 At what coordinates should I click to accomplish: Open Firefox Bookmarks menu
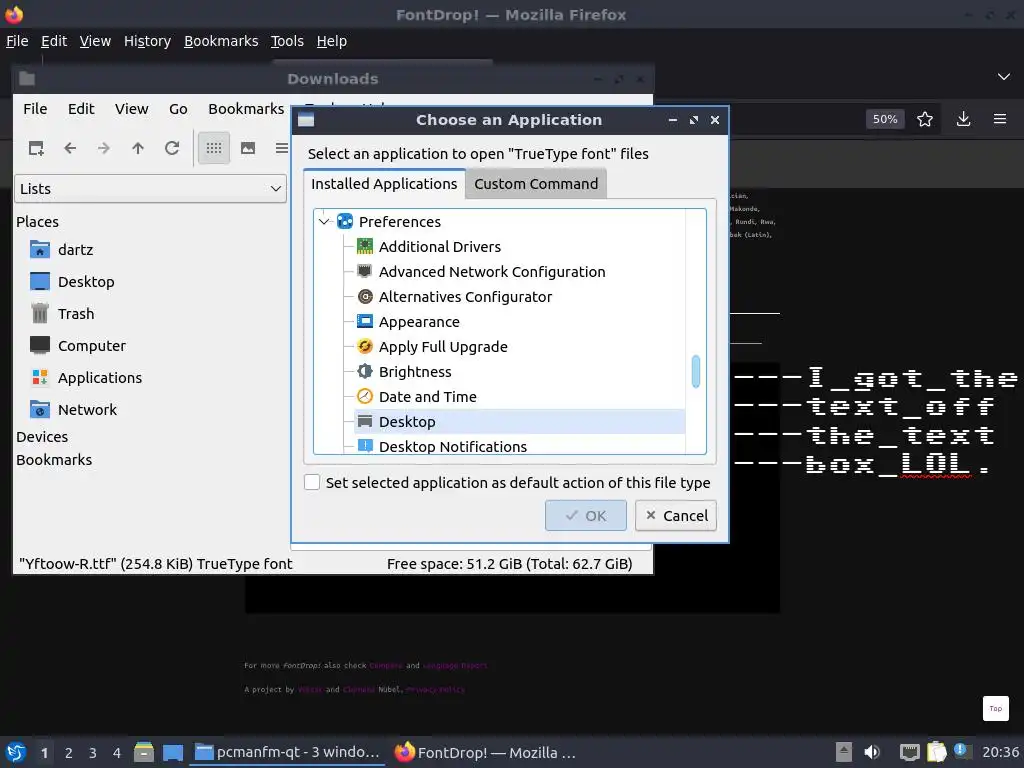click(x=221, y=41)
